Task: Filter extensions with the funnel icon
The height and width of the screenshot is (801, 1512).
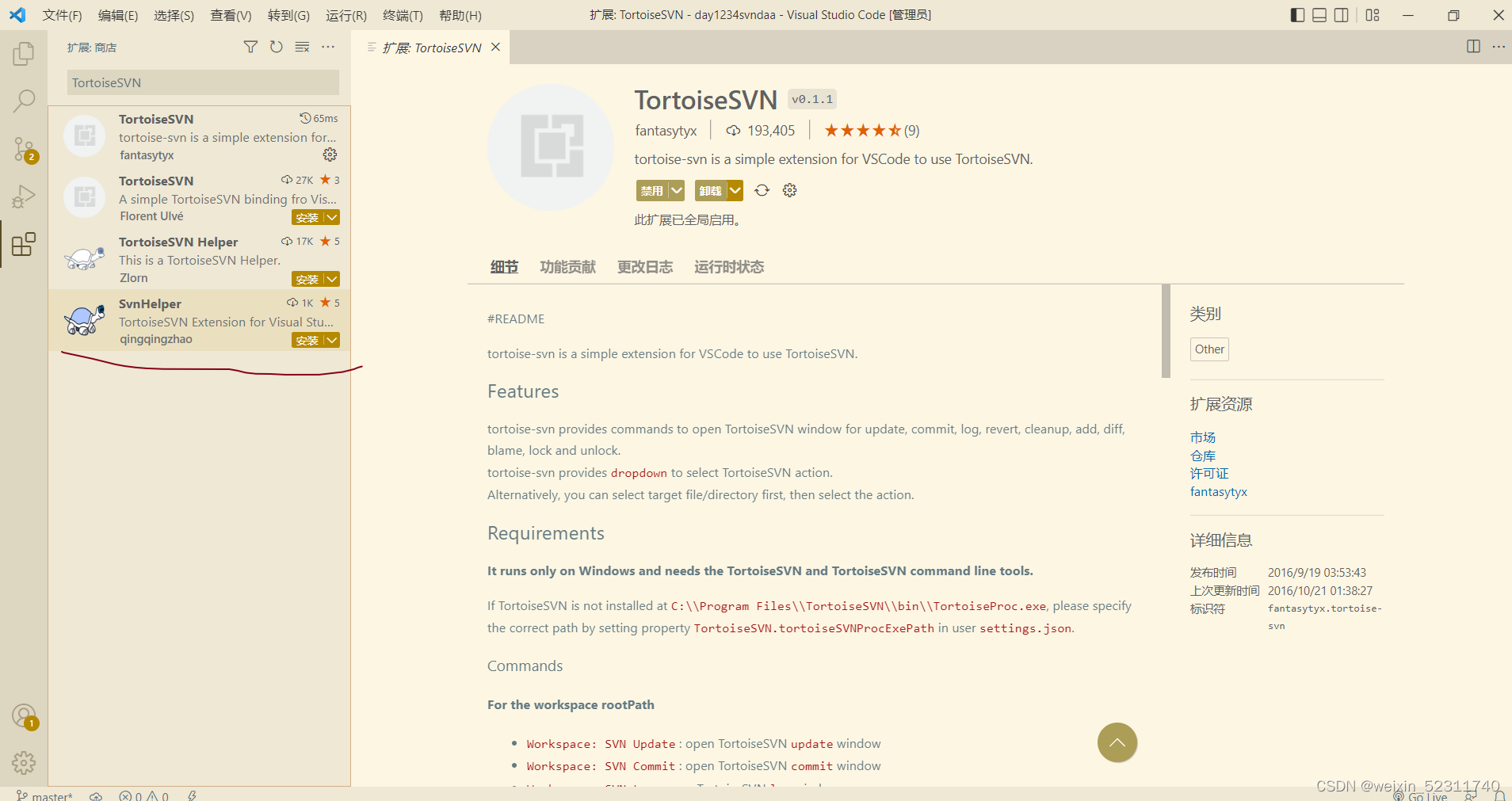Action: 250,48
